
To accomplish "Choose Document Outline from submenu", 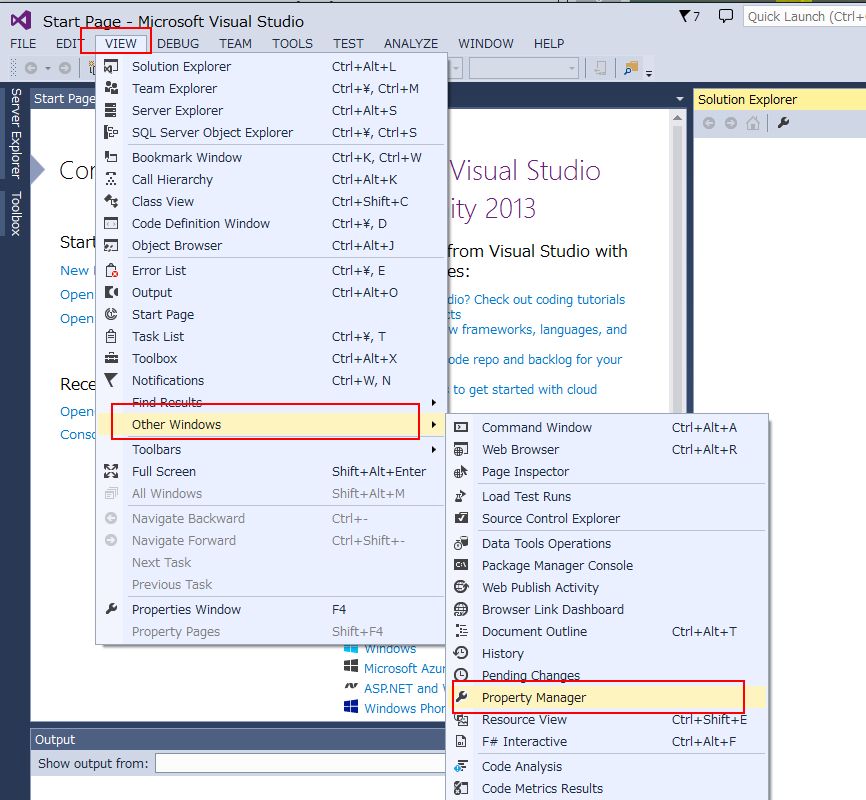I will (608, 631).
